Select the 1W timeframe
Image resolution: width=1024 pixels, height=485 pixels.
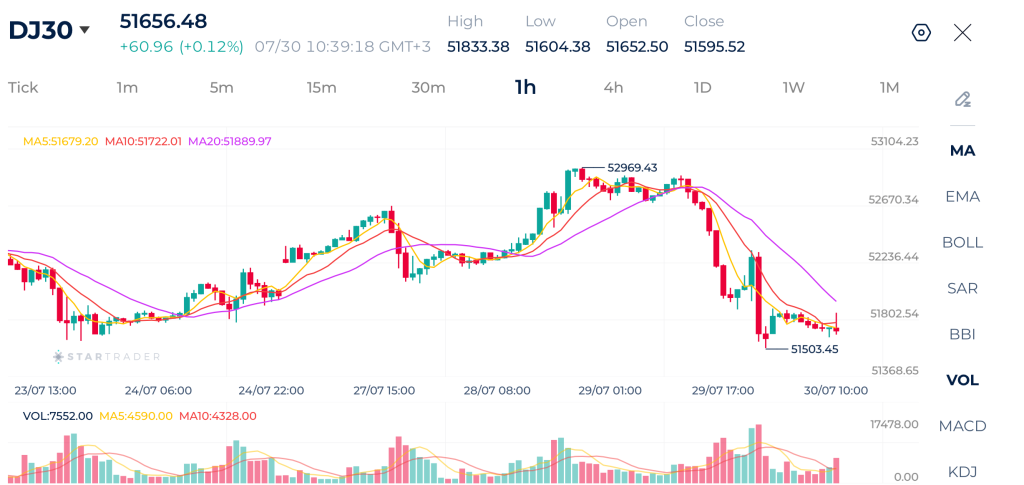tap(794, 87)
